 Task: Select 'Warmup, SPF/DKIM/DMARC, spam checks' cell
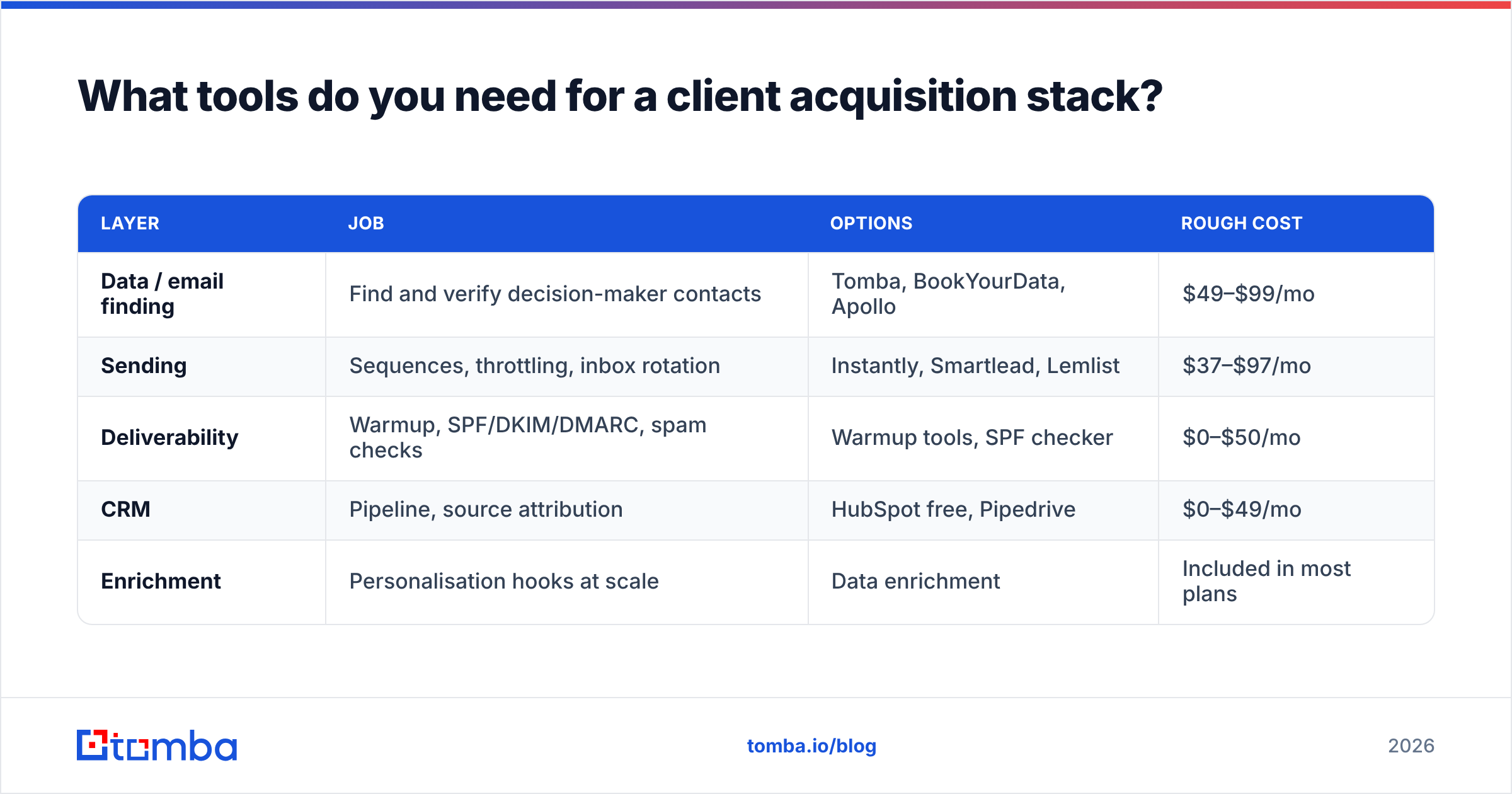566,439
